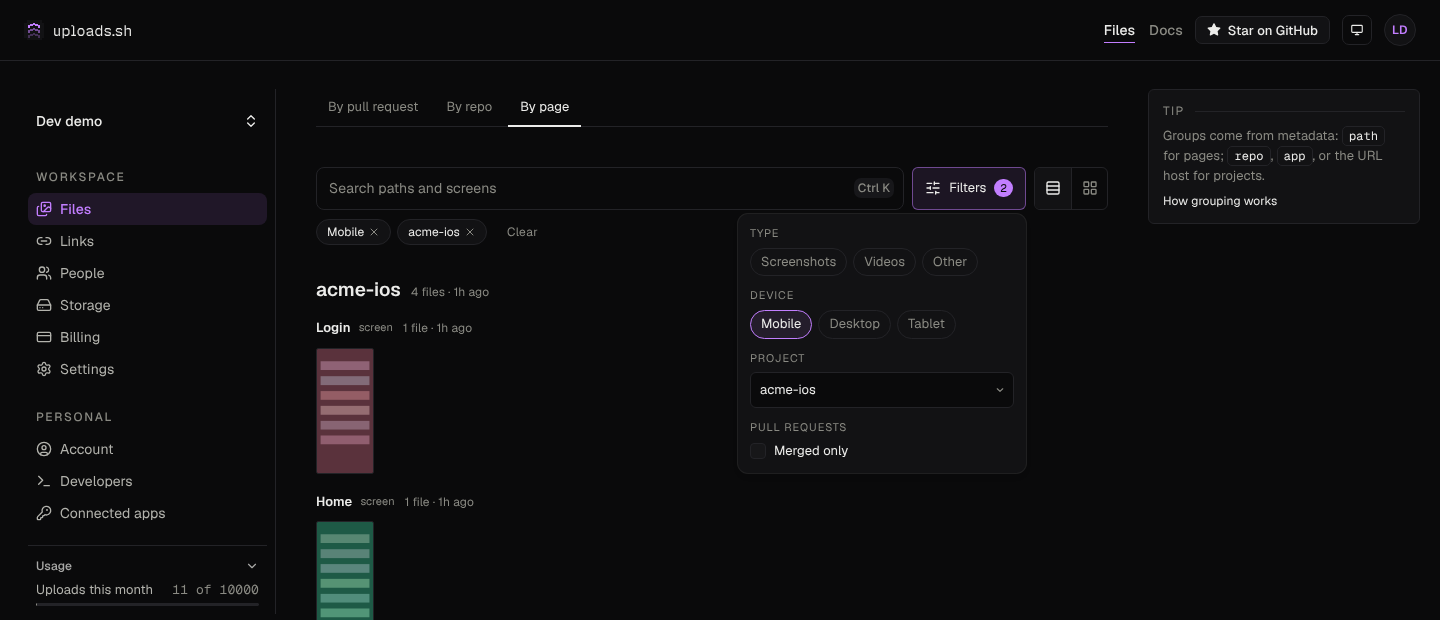
Task: Switch to list view layout icon
Action: point(1053,188)
